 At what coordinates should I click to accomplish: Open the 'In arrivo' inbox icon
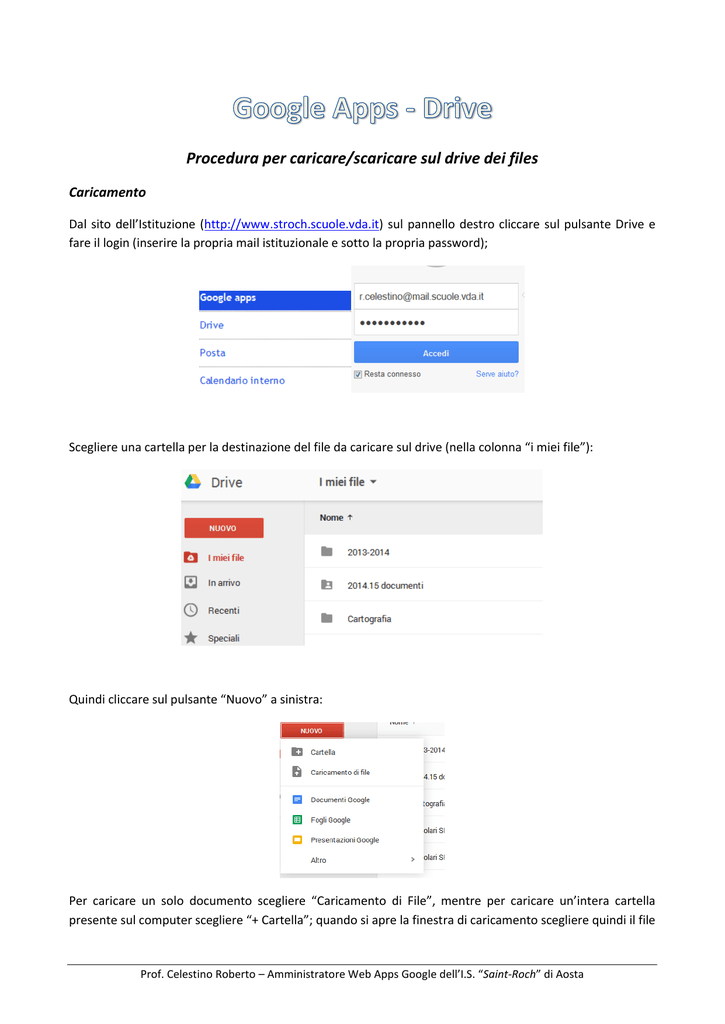[x=191, y=582]
